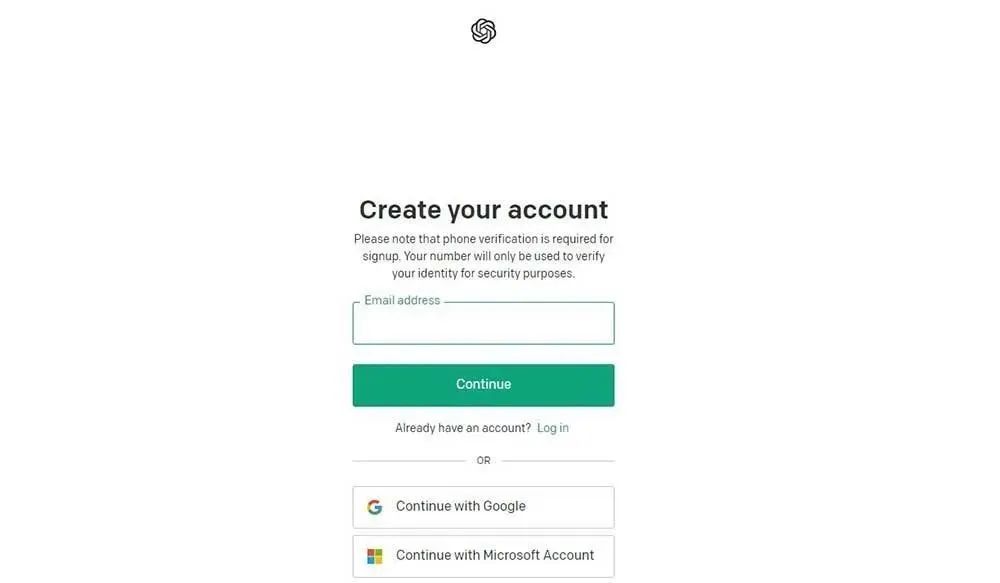This screenshot has height=583, width=1000.
Task: Click the Google G logo icon
Action: 374,507
